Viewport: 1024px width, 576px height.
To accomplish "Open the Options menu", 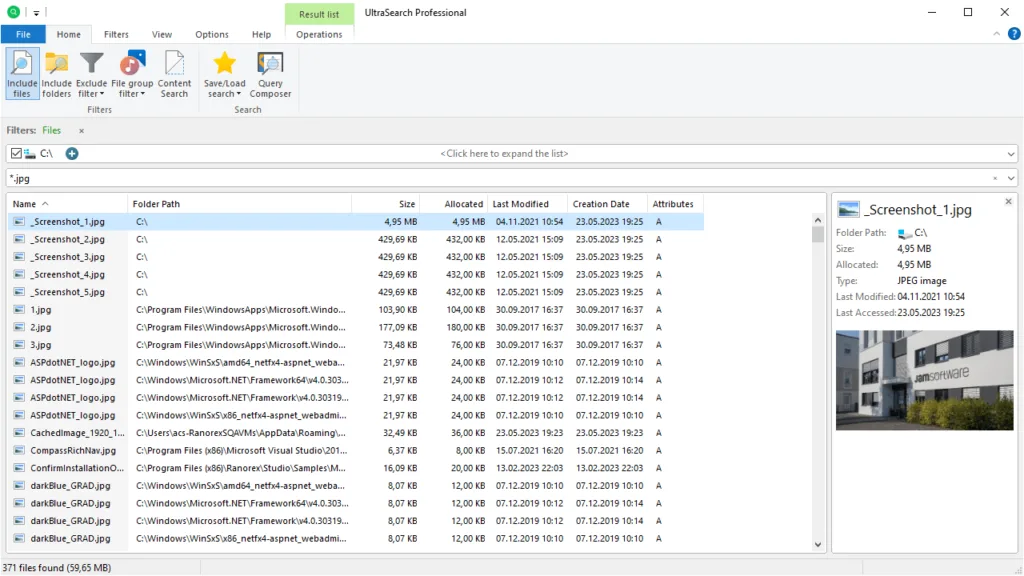I will tap(211, 33).
